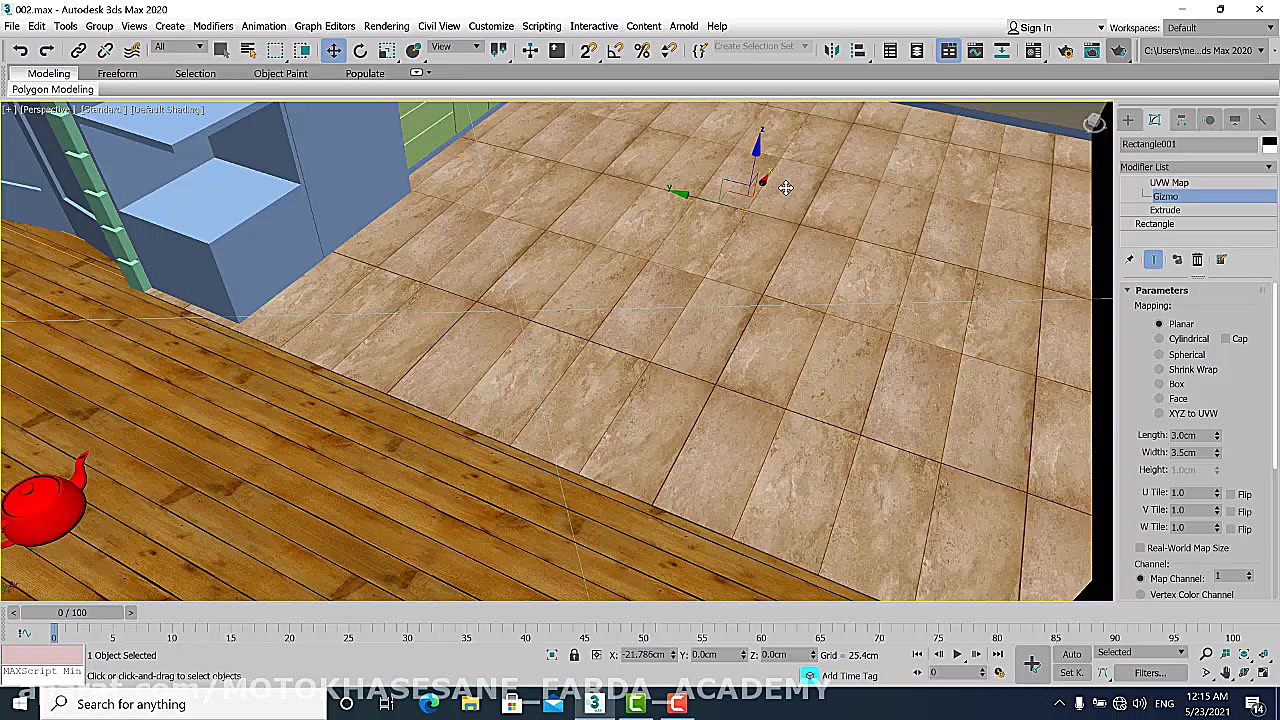Open the Modifier List dropdown
Screen dimensions: 1280x720
click(x=1197, y=167)
